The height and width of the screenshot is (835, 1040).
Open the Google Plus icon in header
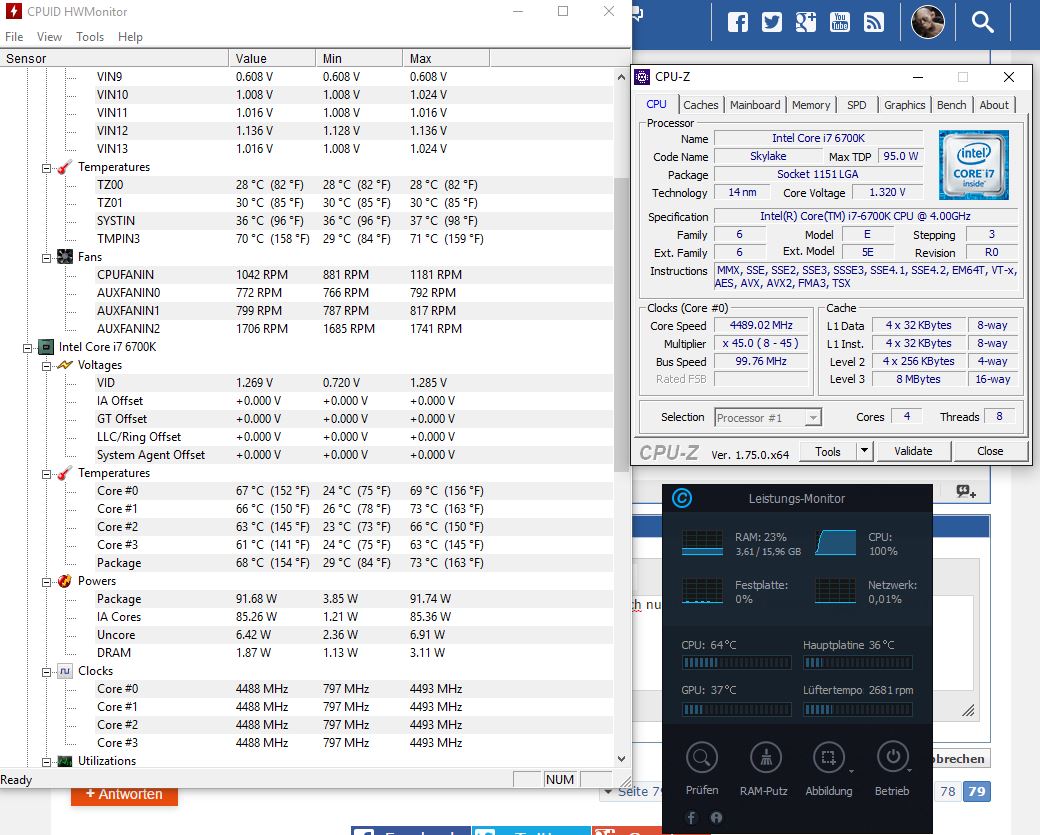[x=805, y=23]
